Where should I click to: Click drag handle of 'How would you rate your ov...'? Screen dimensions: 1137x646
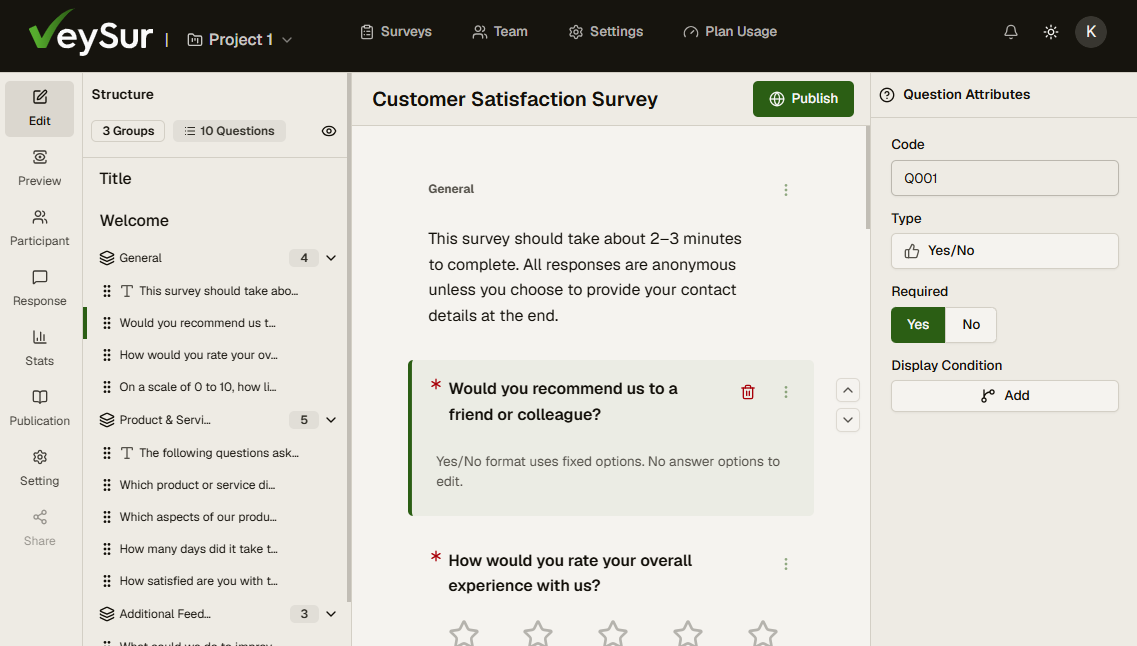107,355
